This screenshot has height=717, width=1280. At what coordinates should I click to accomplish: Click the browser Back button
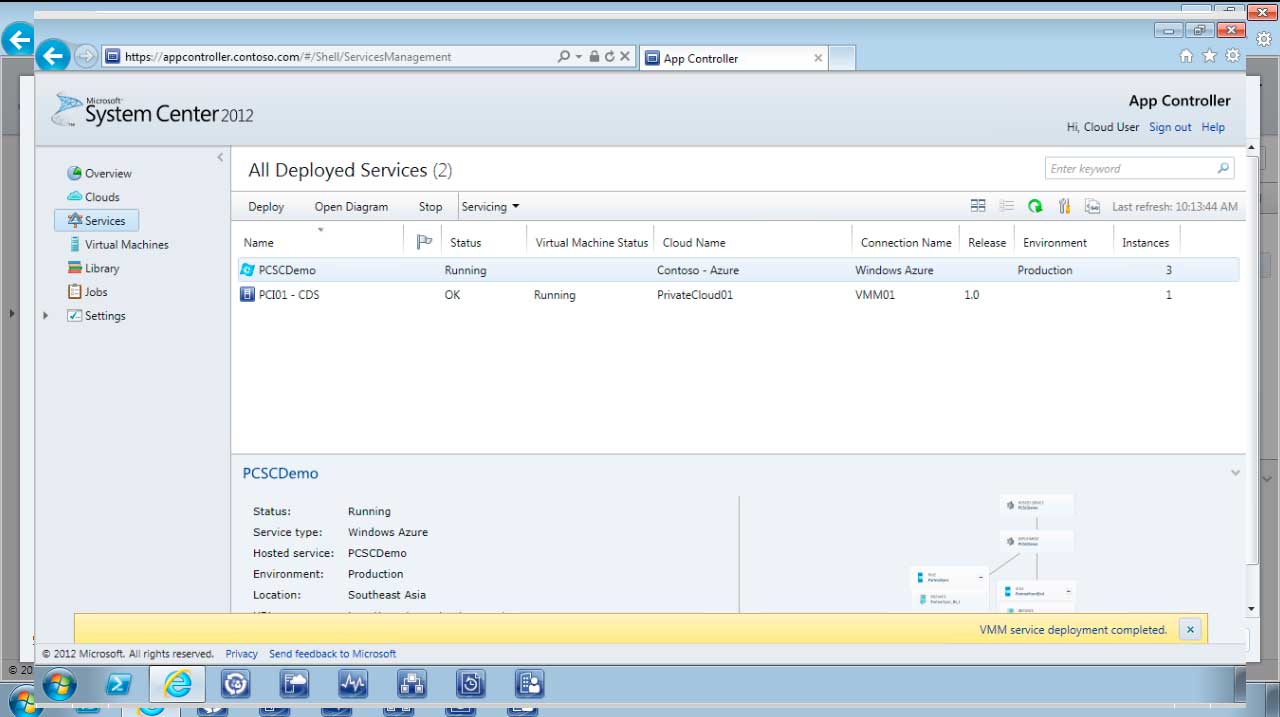coord(53,57)
